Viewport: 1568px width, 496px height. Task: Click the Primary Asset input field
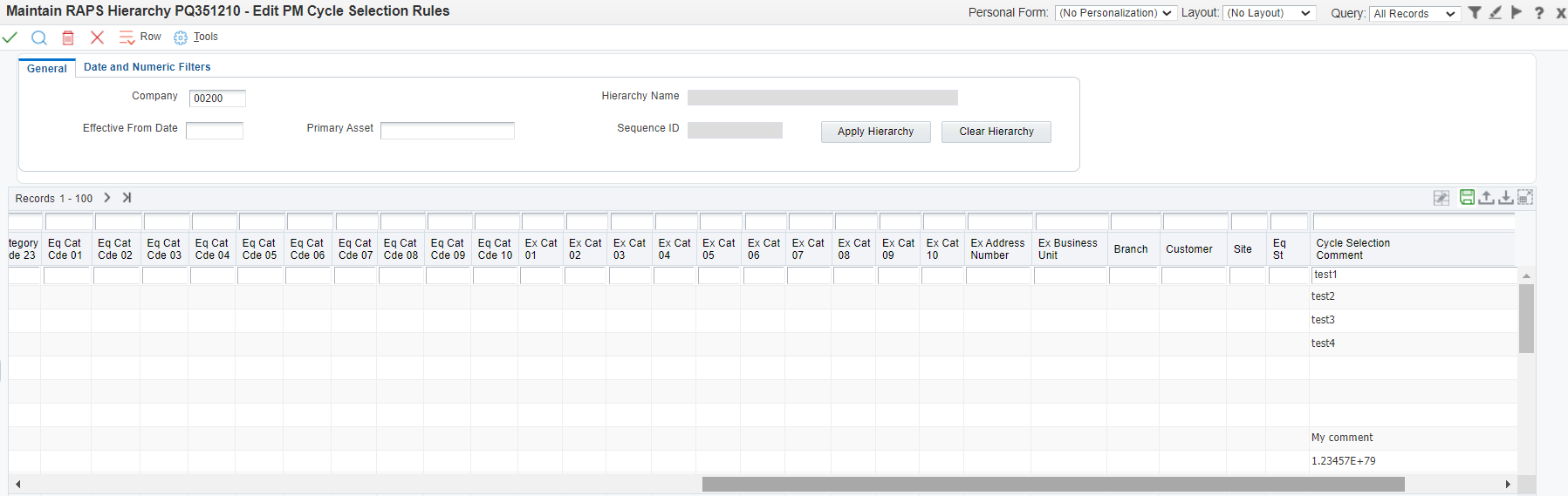(x=447, y=131)
